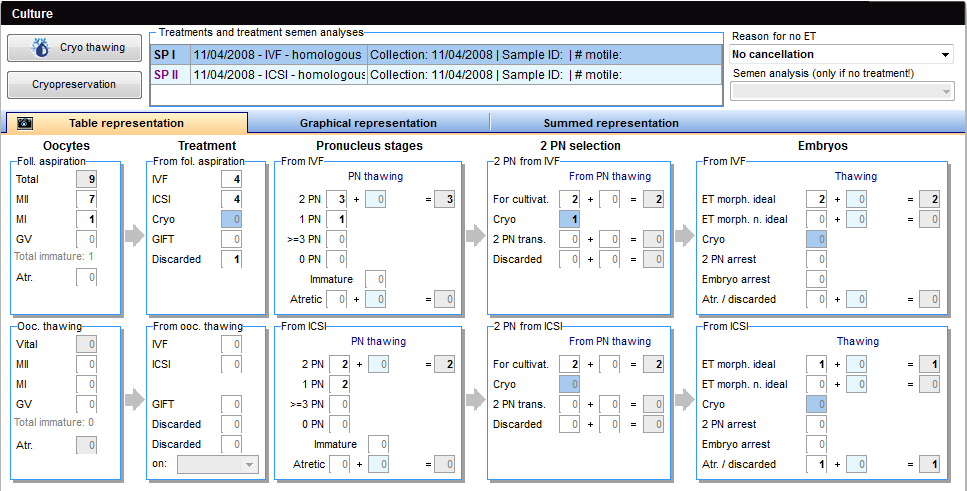967x491 pixels.
Task: Click the >=3 PN field in From IVF
Action: tap(336, 239)
